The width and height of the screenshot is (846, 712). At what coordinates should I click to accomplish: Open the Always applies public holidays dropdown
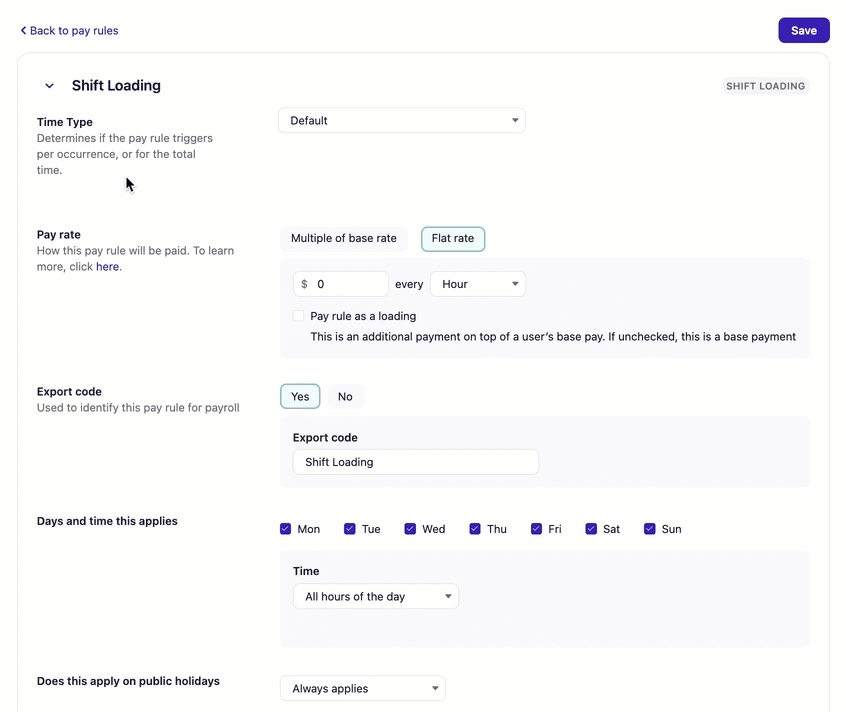click(x=363, y=688)
